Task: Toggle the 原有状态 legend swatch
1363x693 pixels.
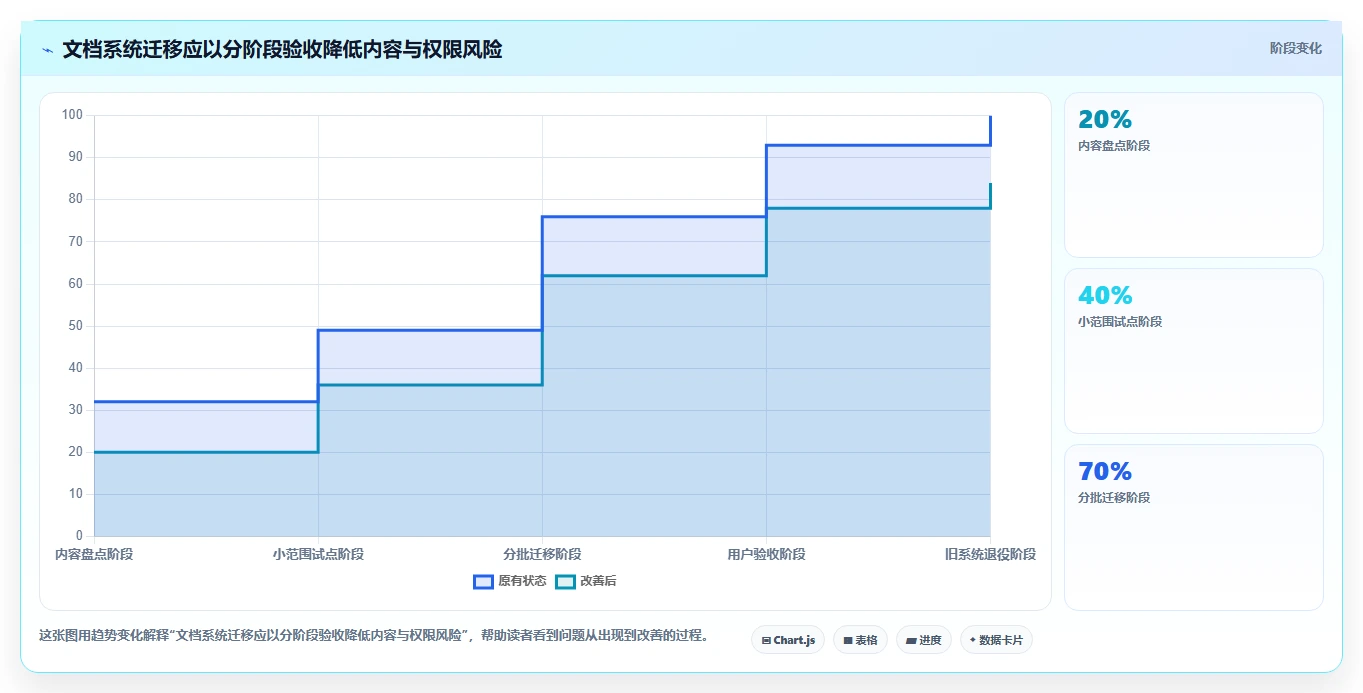Action: tap(483, 581)
